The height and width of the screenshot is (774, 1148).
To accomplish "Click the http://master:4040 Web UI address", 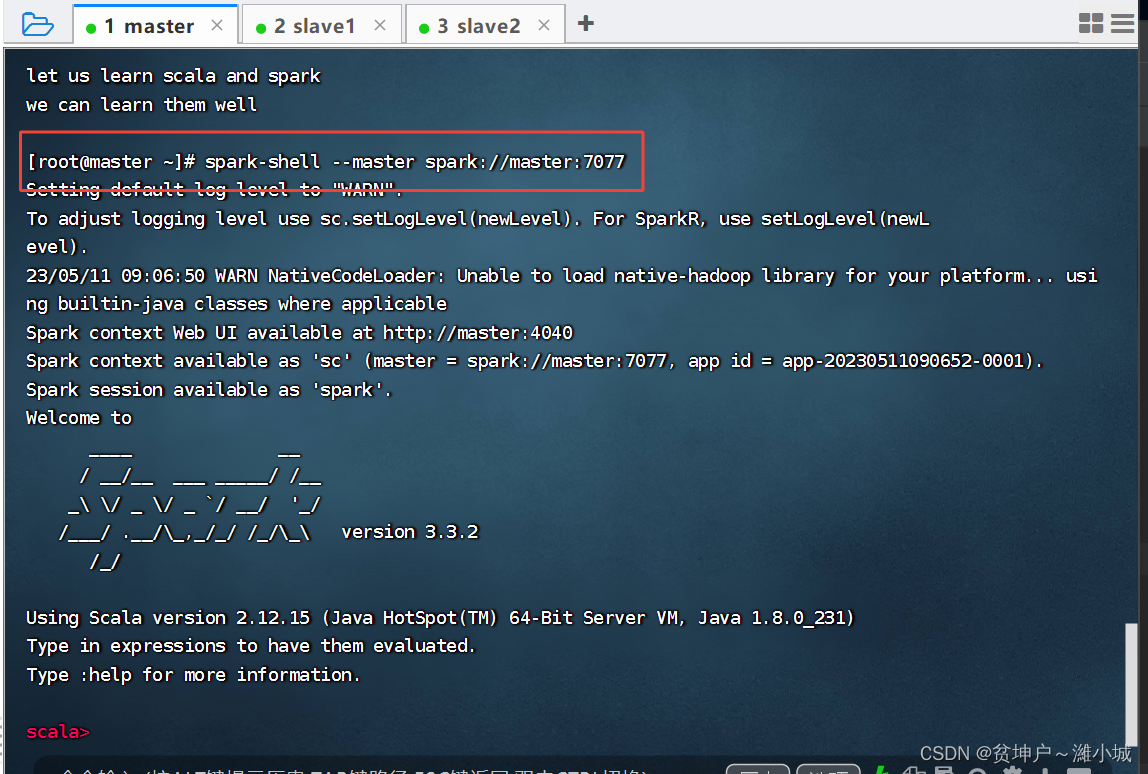I will point(478,332).
